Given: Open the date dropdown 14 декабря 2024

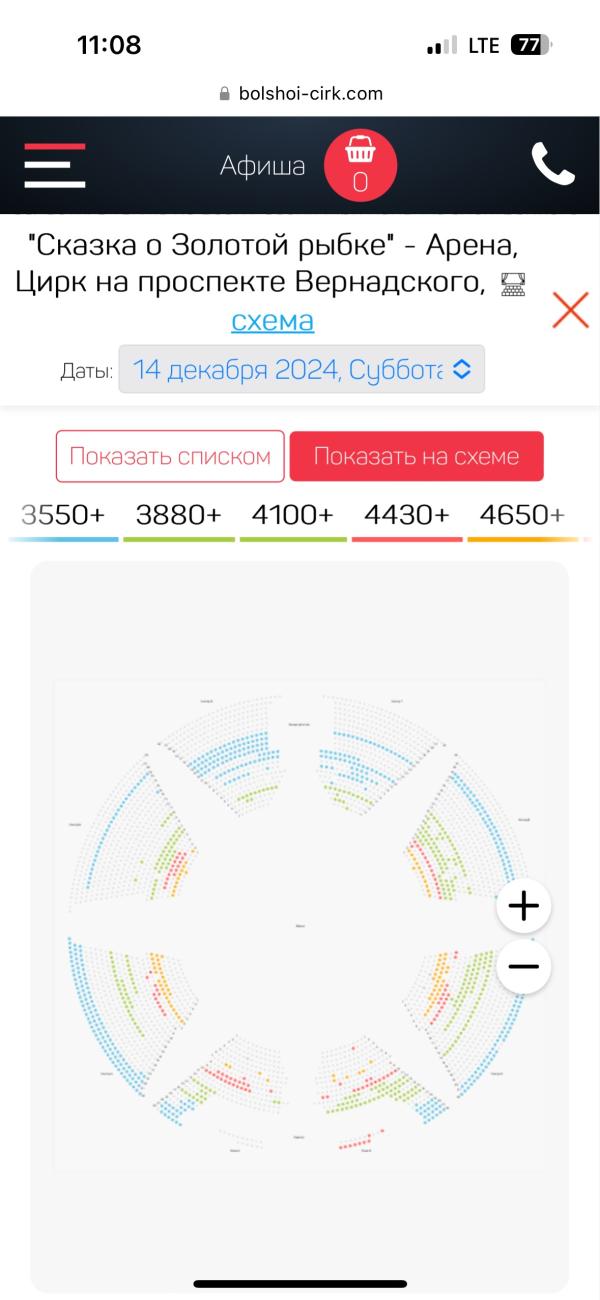Looking at the screenshot, I should coord(301,369).
